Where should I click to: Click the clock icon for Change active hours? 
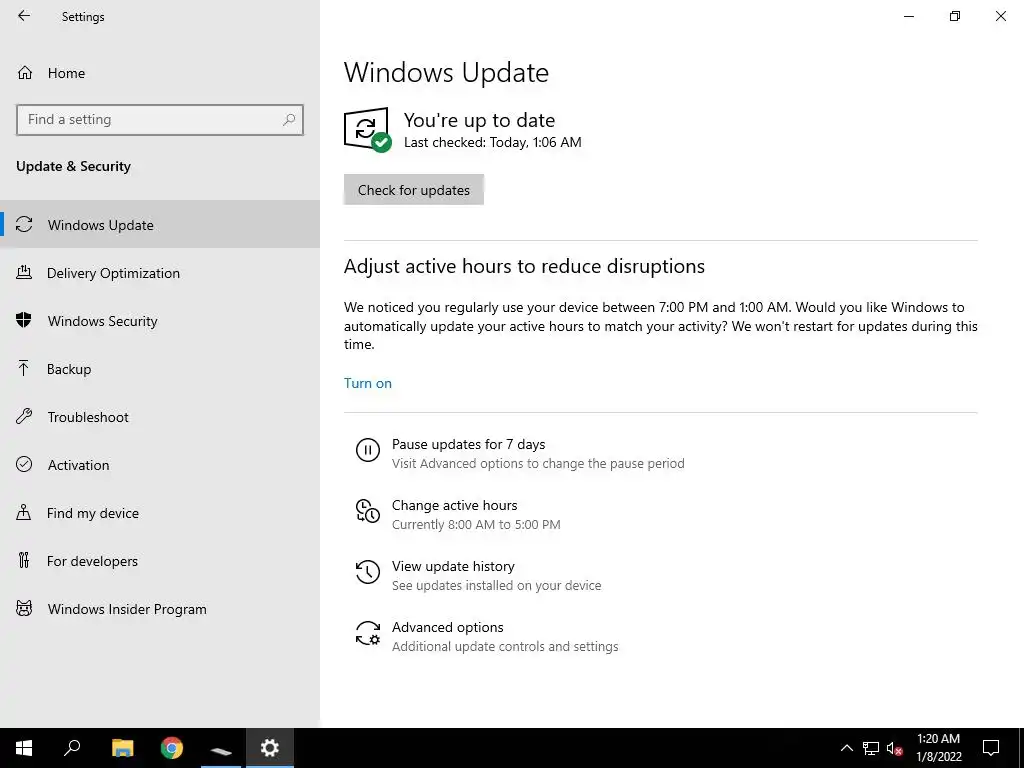[x=368, y=511]
